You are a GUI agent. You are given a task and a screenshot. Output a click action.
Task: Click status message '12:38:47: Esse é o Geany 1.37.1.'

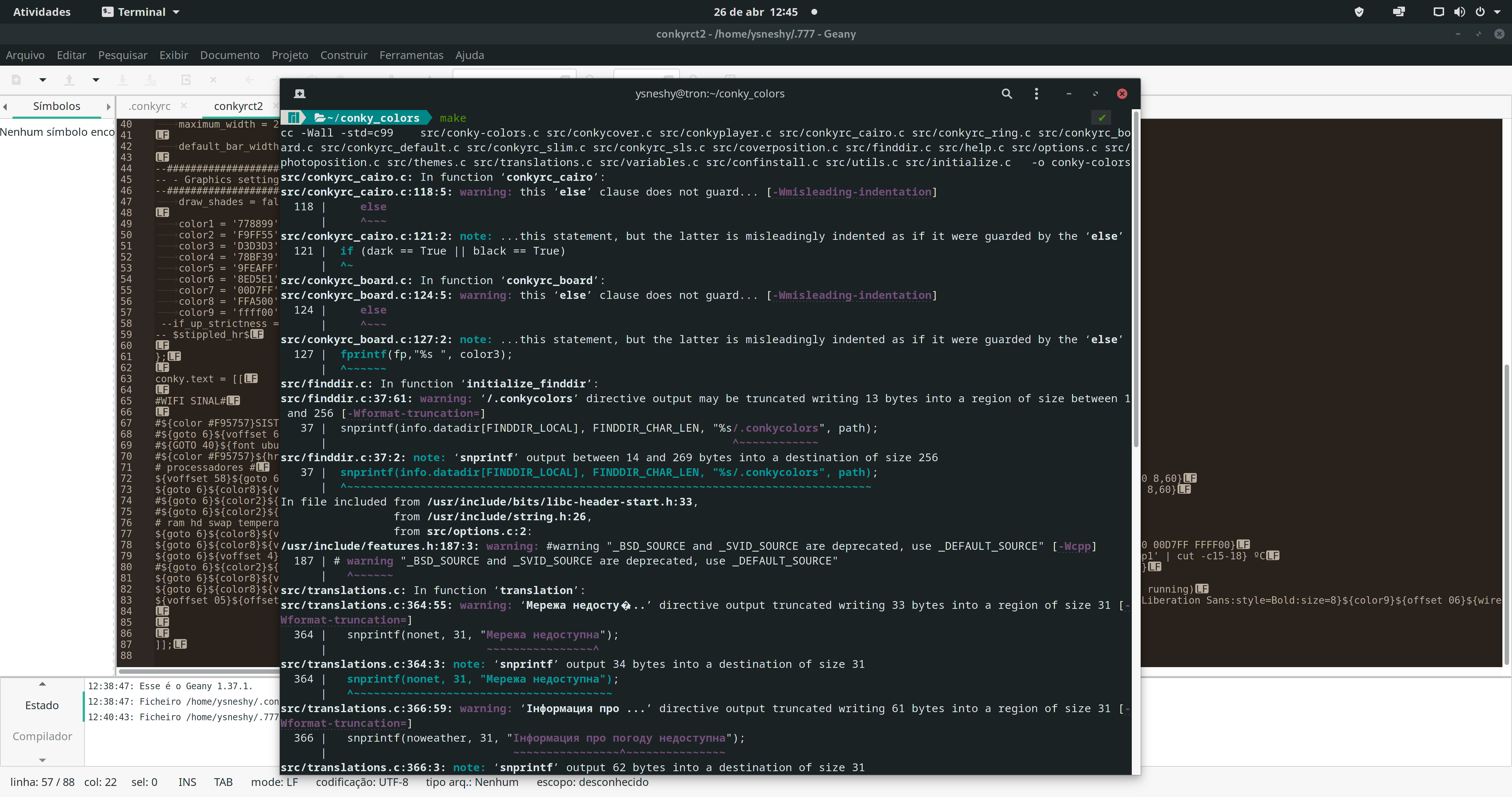click(170, 686)
